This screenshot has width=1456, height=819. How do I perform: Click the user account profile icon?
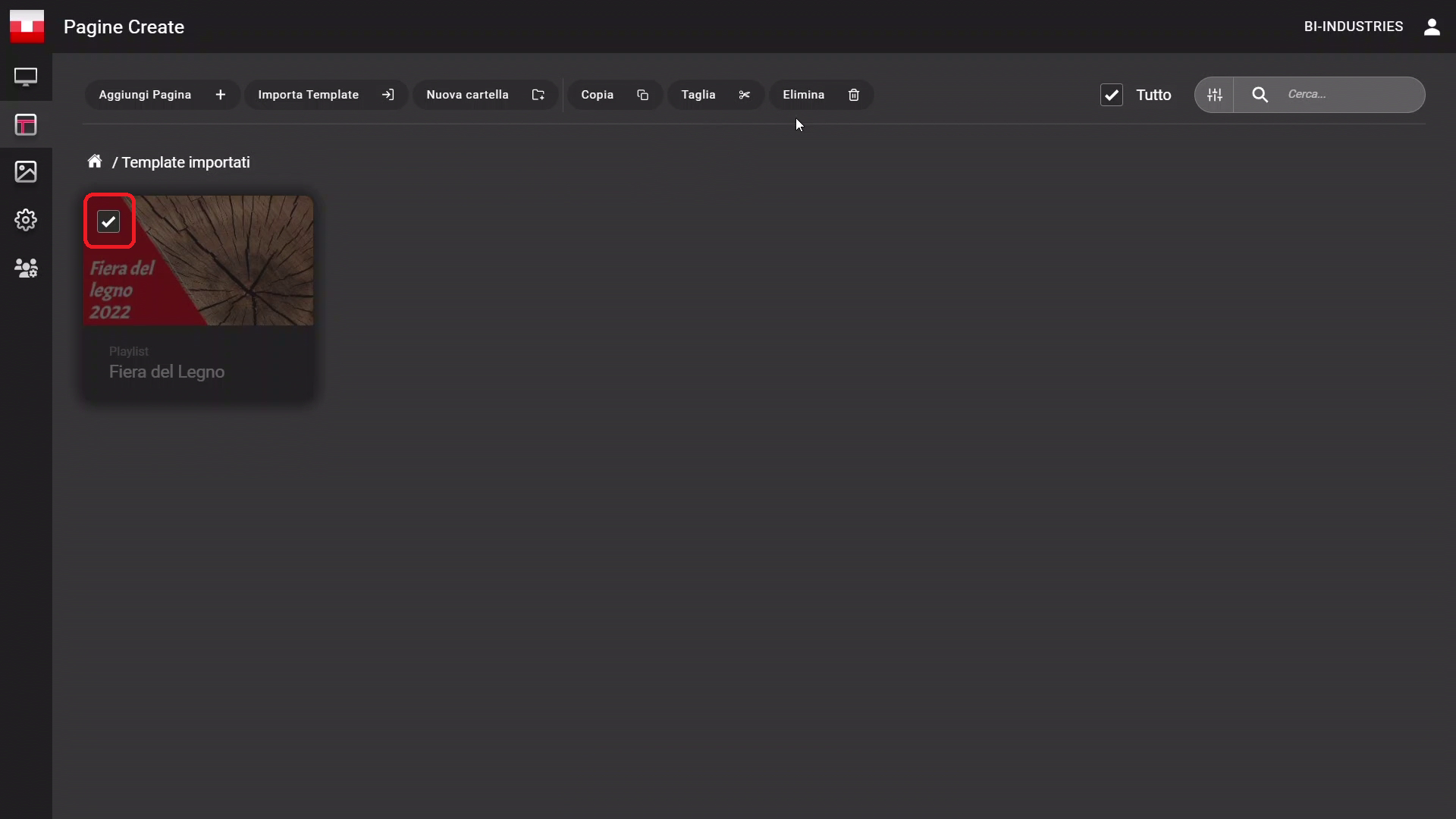pyautogui.click(x=1431, y=27)
